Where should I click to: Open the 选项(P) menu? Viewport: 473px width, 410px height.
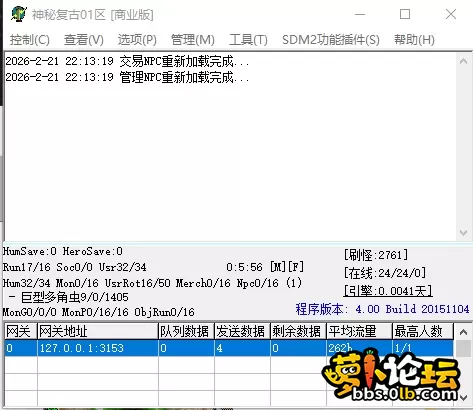[137, 40]
